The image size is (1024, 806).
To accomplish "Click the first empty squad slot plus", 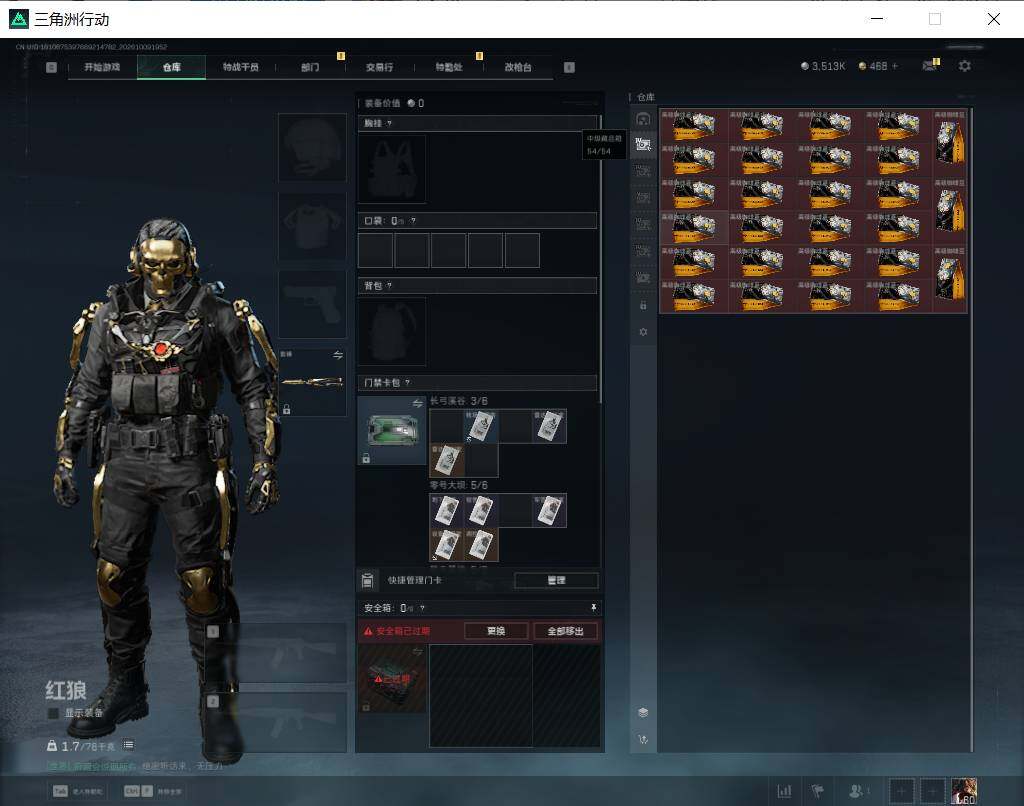I will pyautogui.click(x=901, y=791).
